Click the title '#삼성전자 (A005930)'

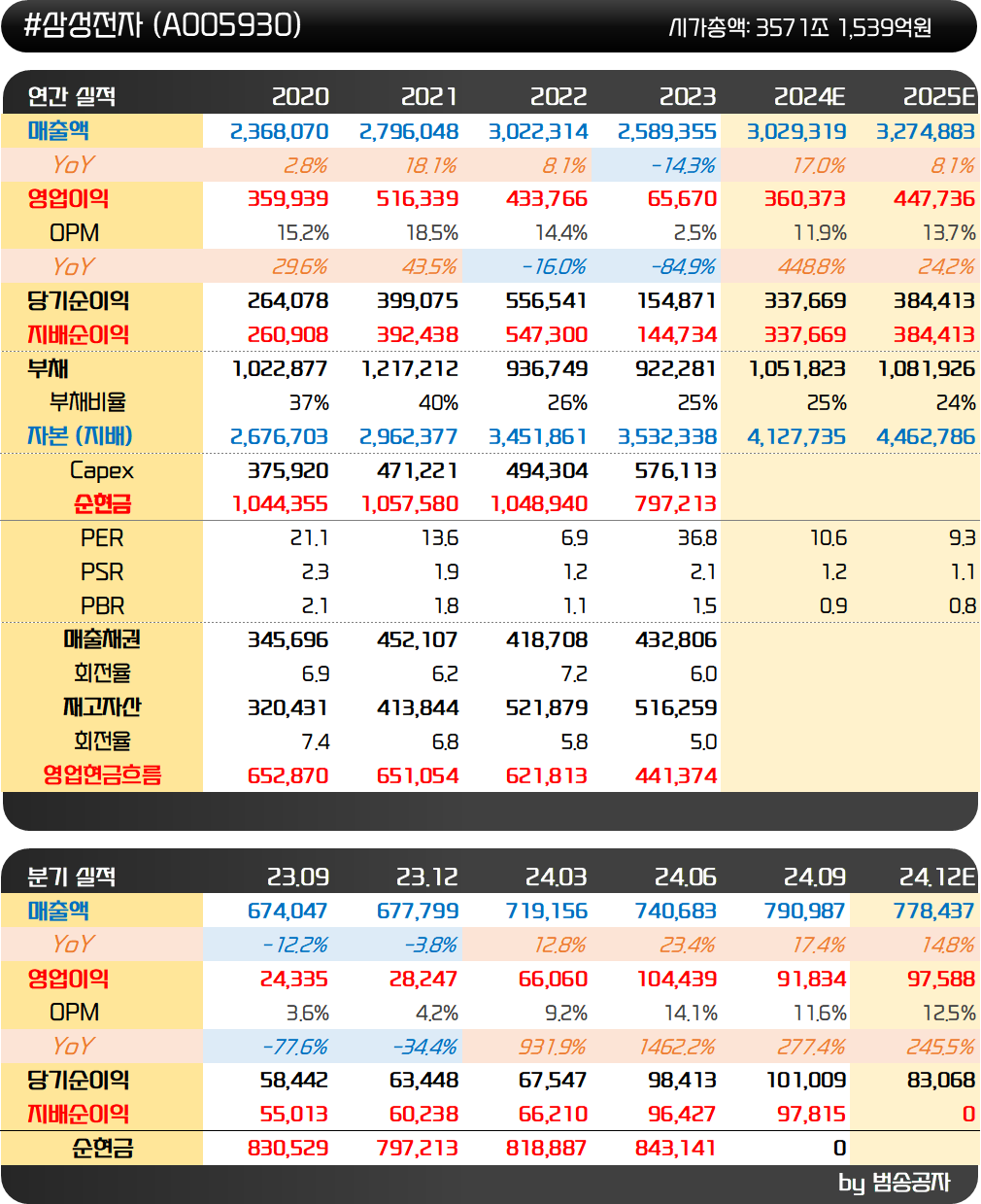(161, 25)
